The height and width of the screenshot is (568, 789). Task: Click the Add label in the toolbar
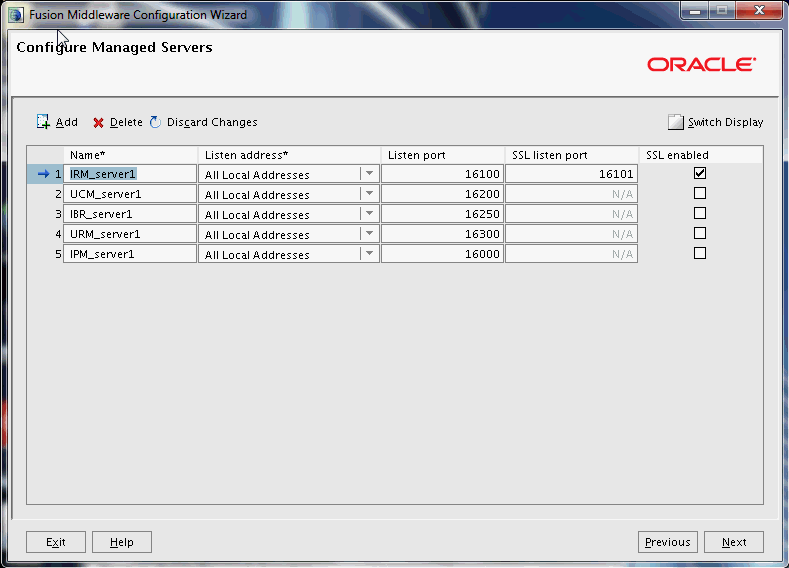[67, 122]
